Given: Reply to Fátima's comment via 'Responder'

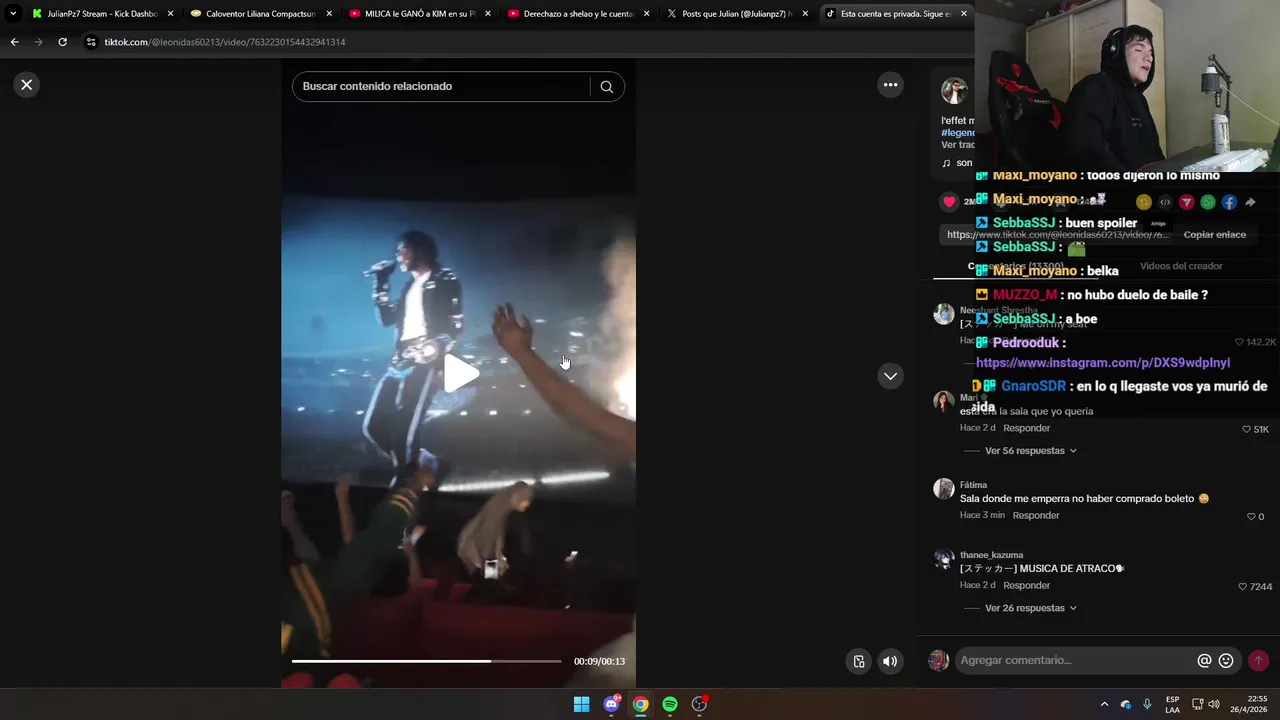Looking at the screenshot, I should [1035, 515].
